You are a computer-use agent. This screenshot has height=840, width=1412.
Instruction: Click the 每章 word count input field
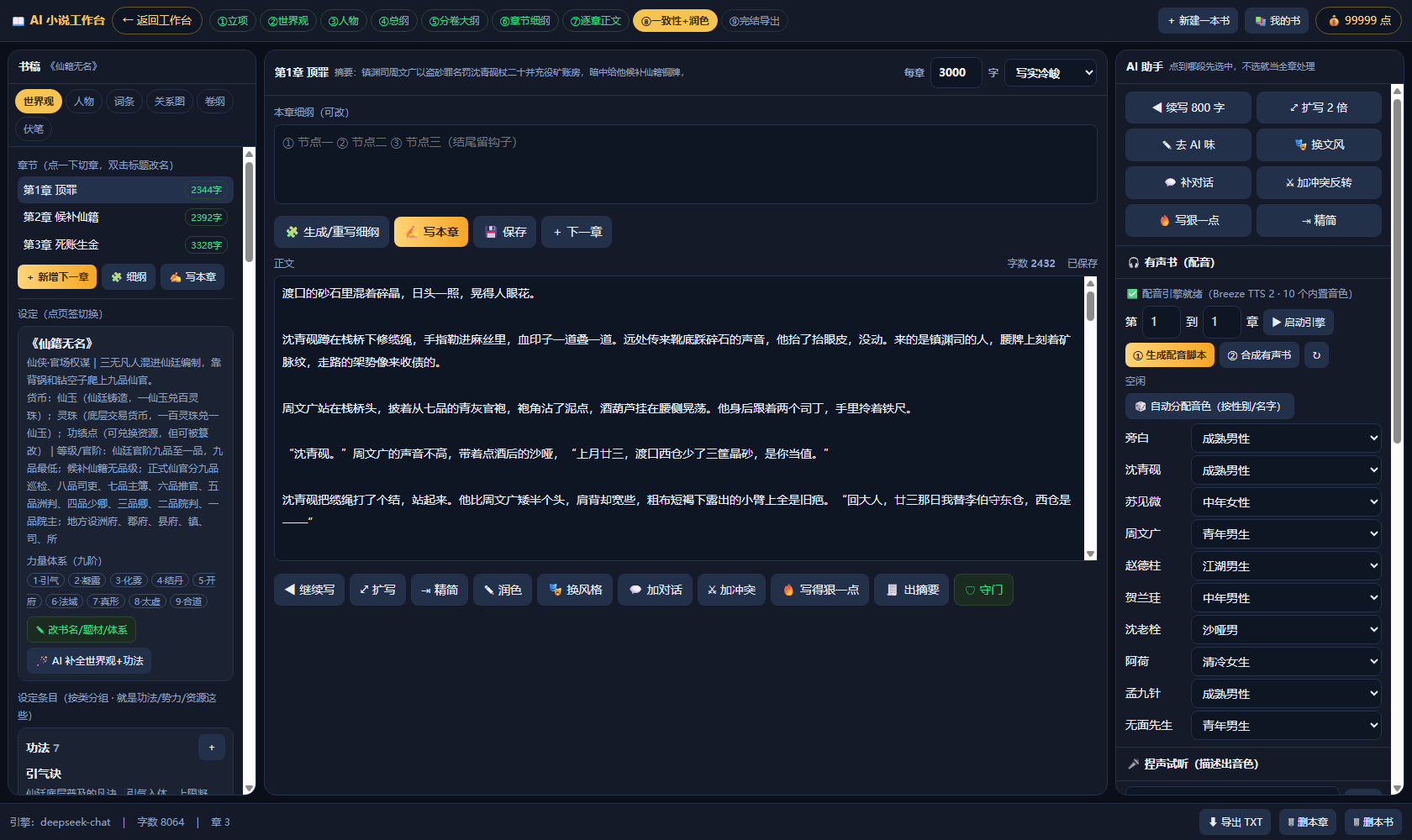click(x=956, y=73)
